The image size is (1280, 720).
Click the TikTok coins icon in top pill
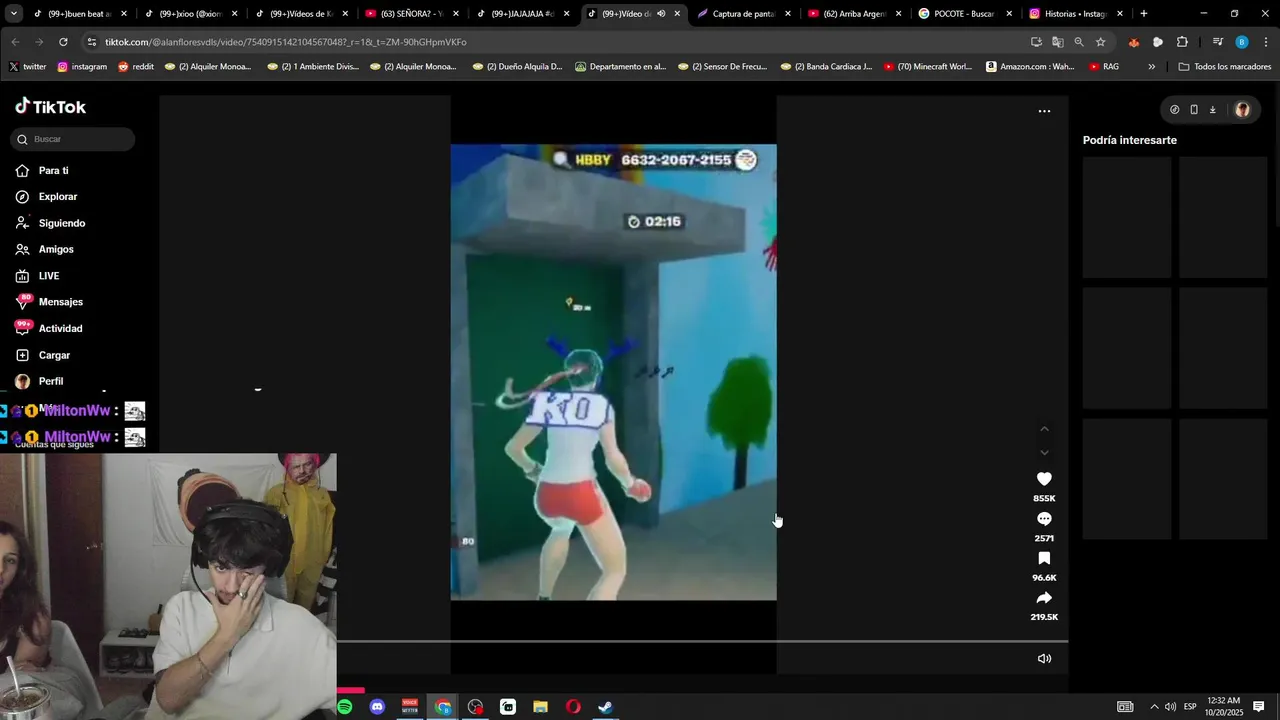(1175, 110)
